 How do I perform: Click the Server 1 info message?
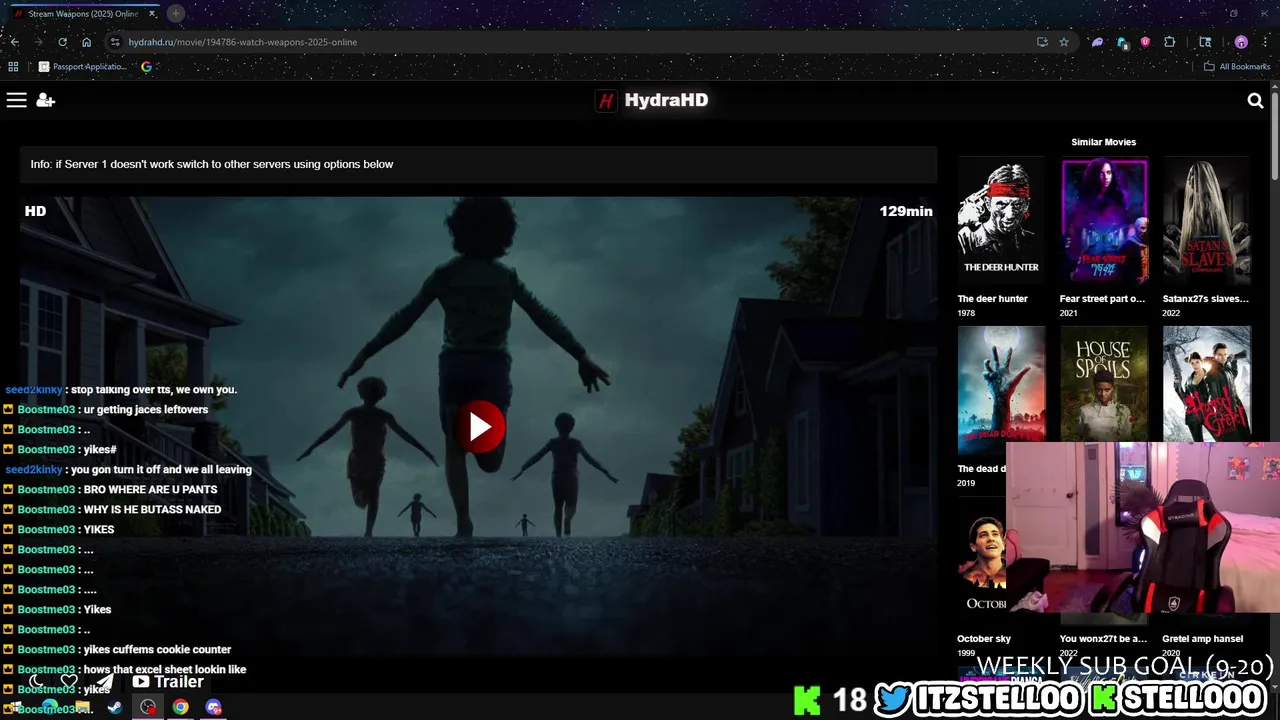tap(478, 164)
